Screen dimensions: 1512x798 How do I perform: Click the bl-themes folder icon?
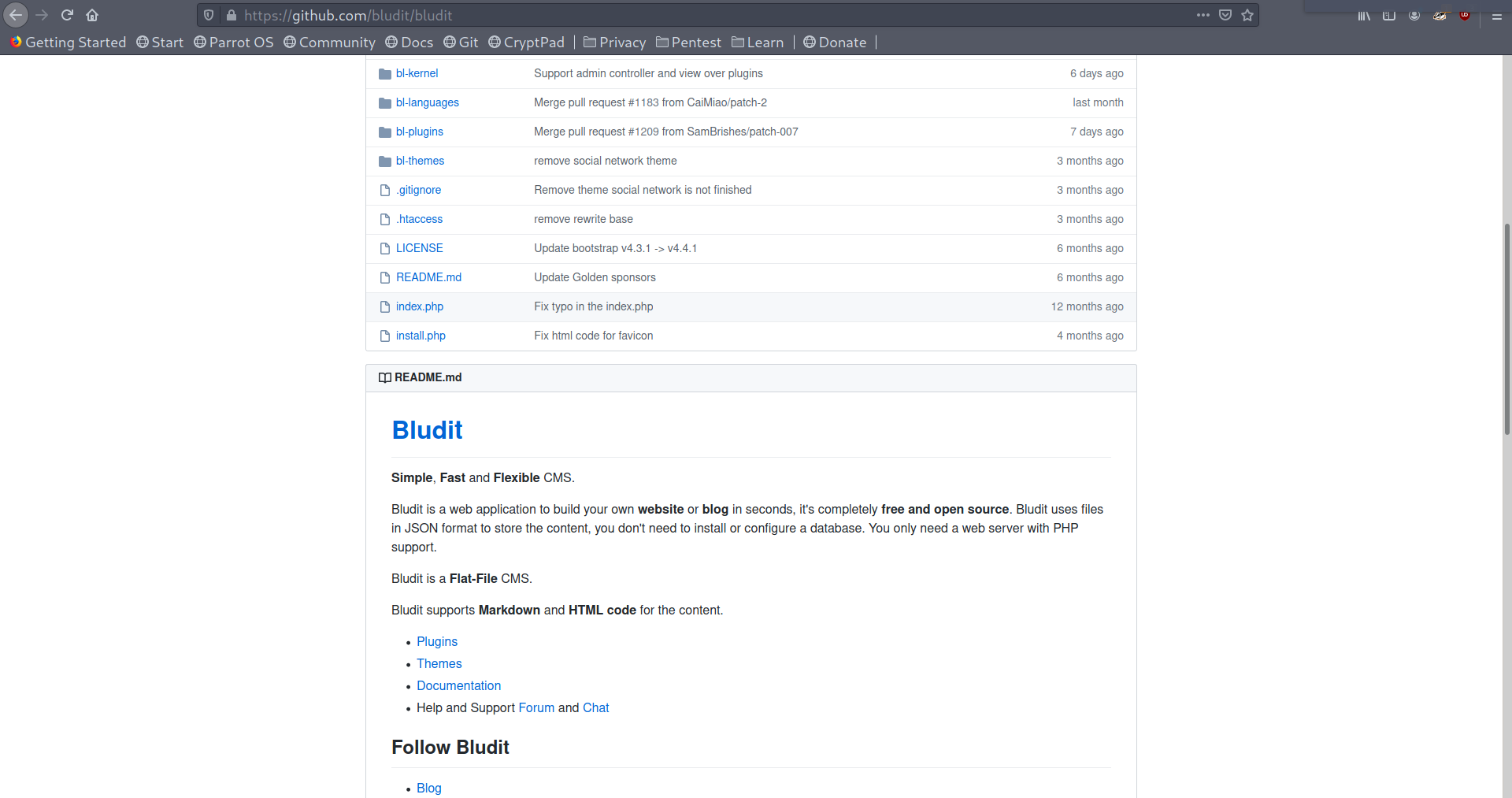385,161
